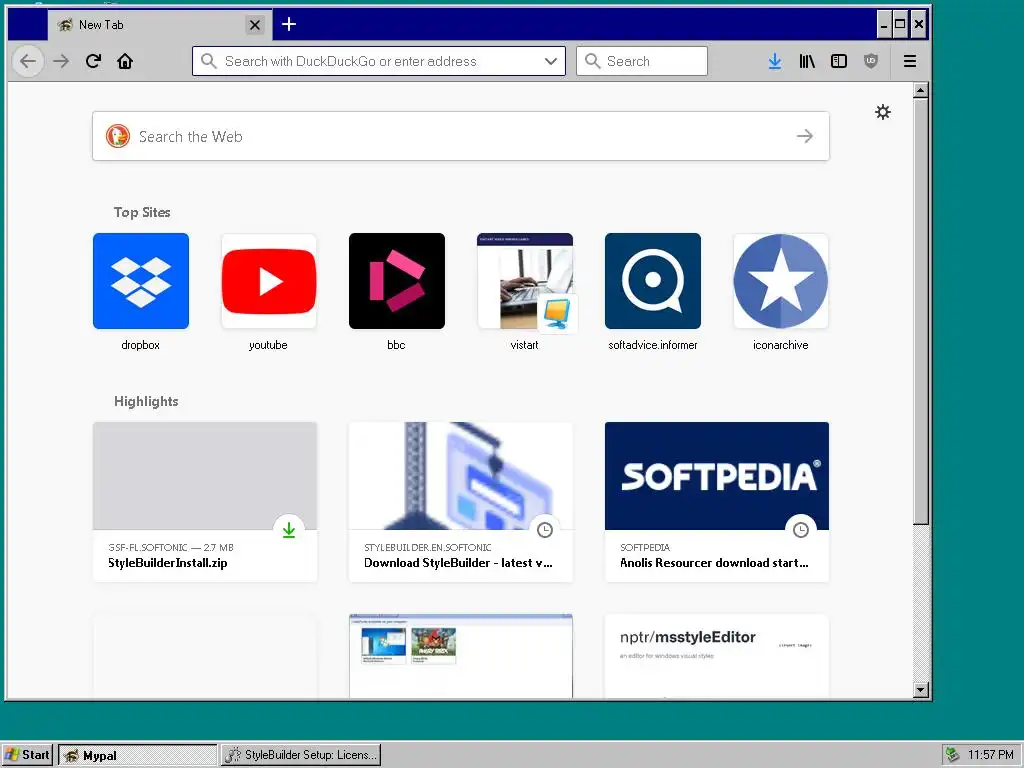Viewport: 1024px width, 768px height.
Task: Open New Tab preferences gear
Action: coord(882,112)
